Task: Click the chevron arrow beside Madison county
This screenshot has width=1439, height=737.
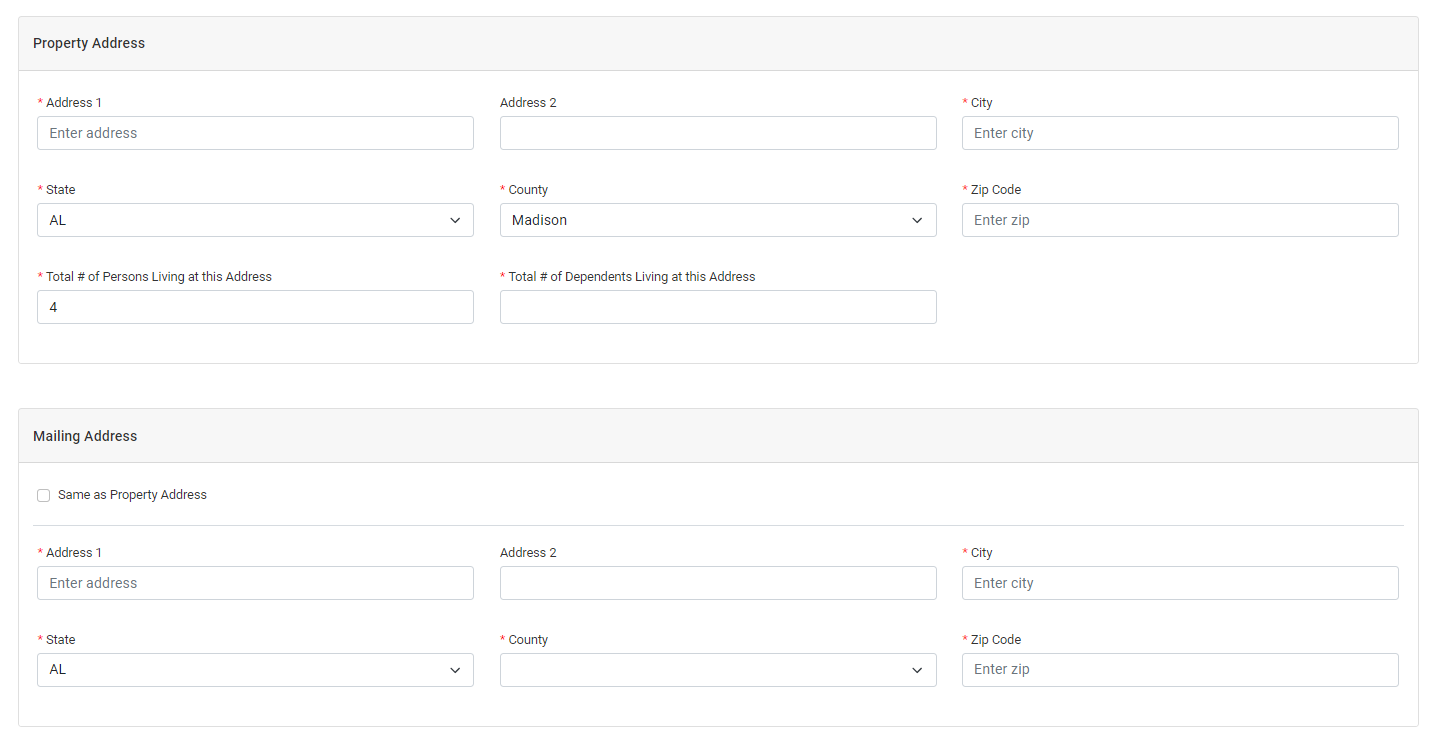Action: pos(917,220)
